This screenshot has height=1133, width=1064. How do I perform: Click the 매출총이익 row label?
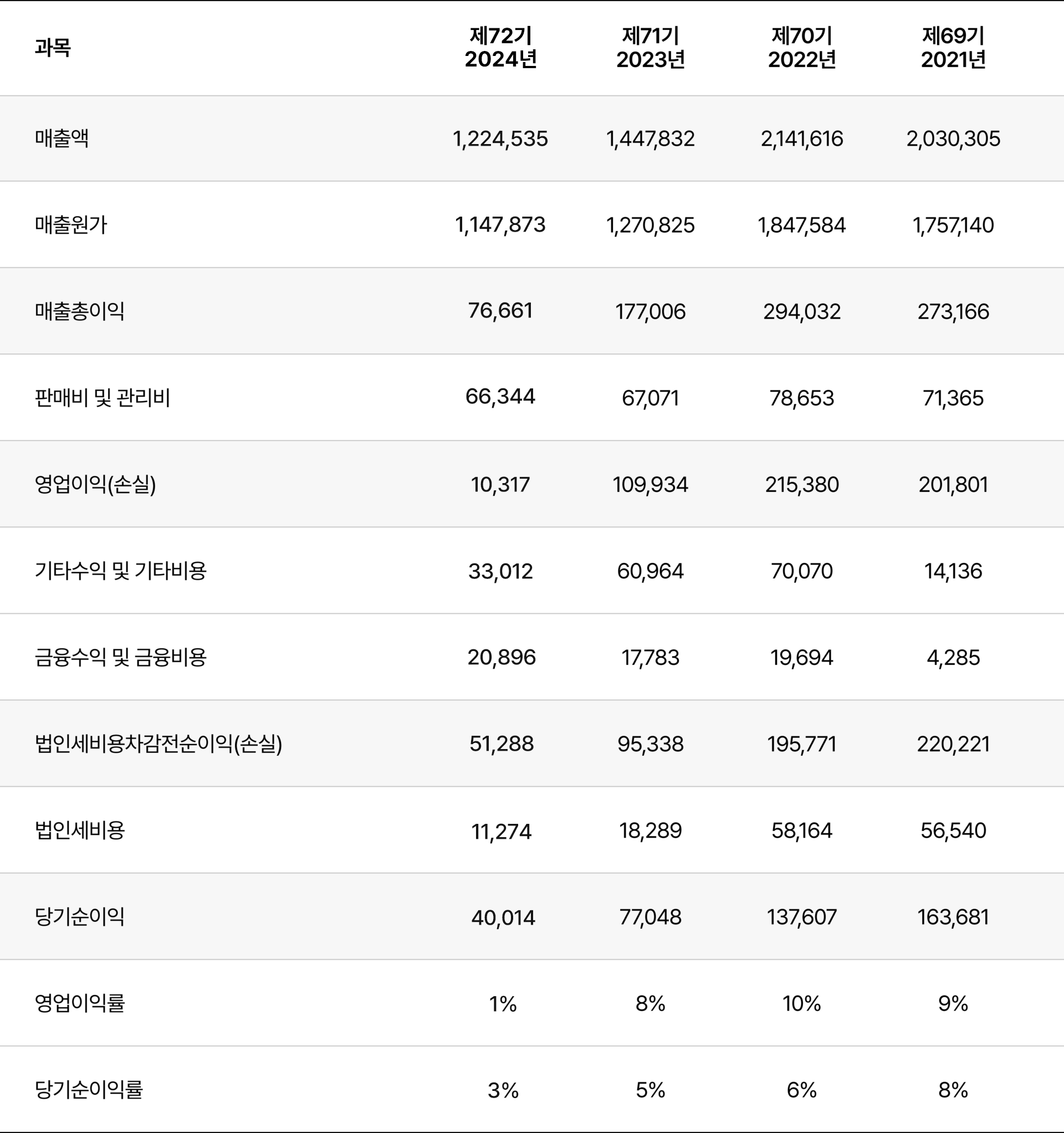pos(79,311)
